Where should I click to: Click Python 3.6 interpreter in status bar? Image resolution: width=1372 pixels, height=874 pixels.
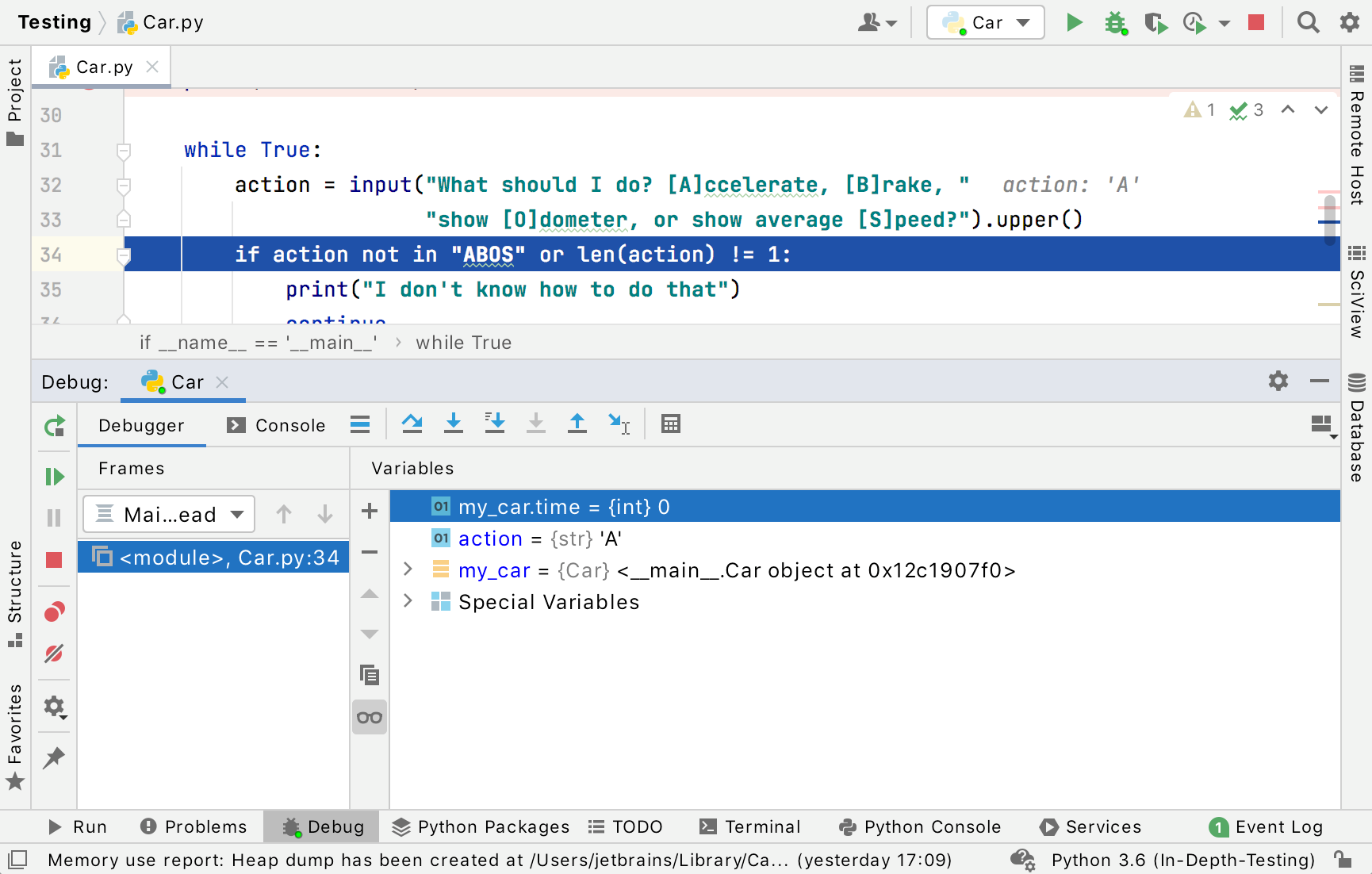pyautogui.click(x=1182, y=861)
